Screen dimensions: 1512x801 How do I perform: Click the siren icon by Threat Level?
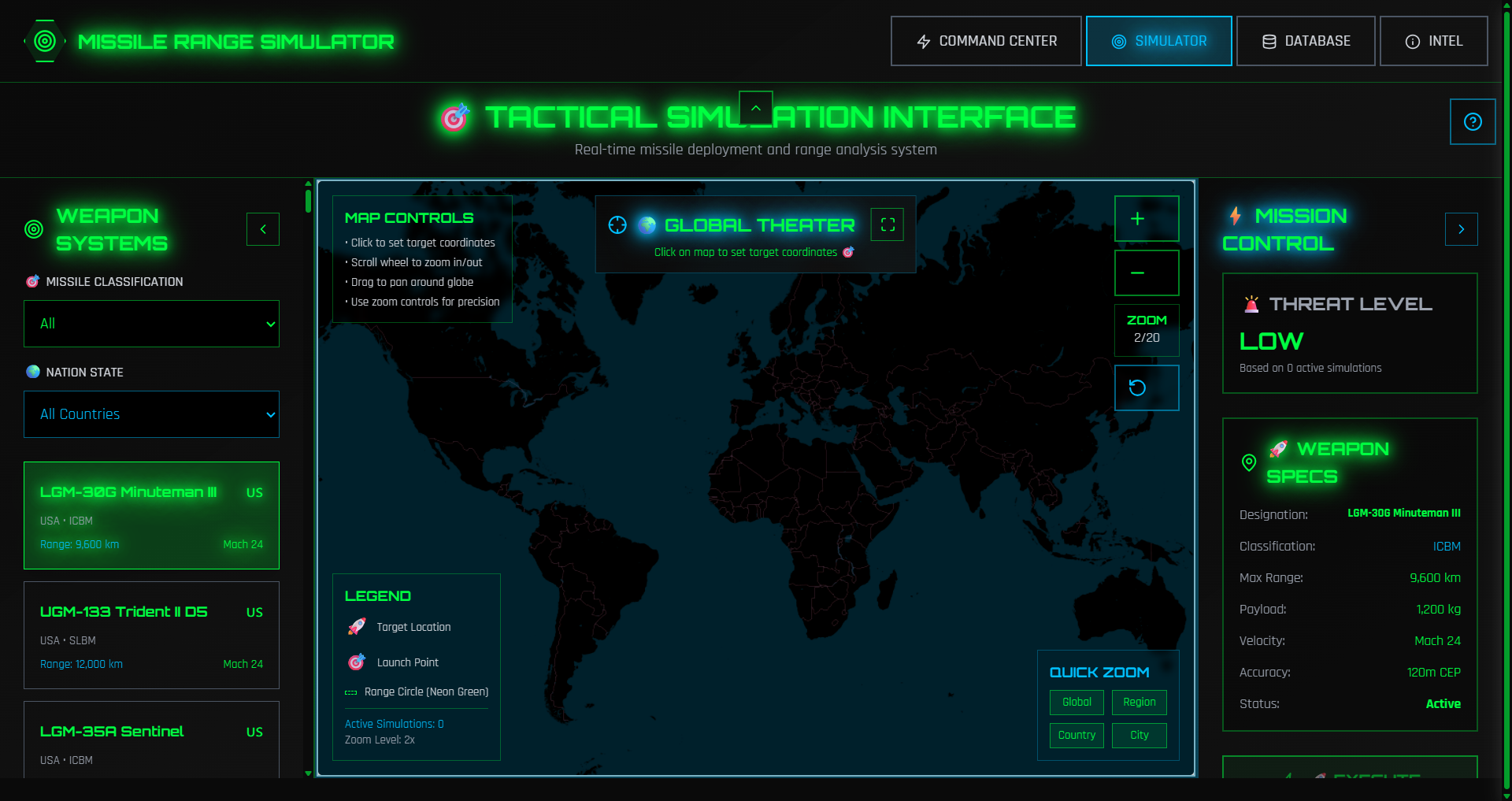coord(1251,304)
